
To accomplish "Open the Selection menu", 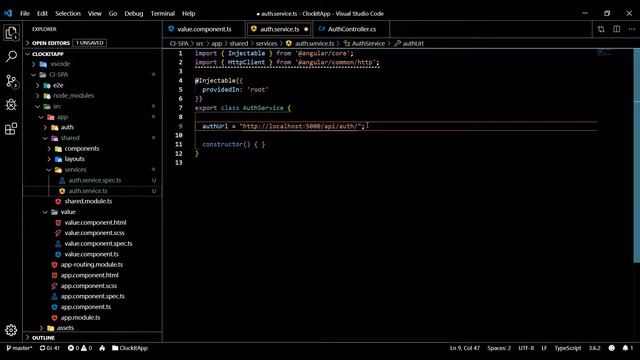I will (x=68, y=13).
